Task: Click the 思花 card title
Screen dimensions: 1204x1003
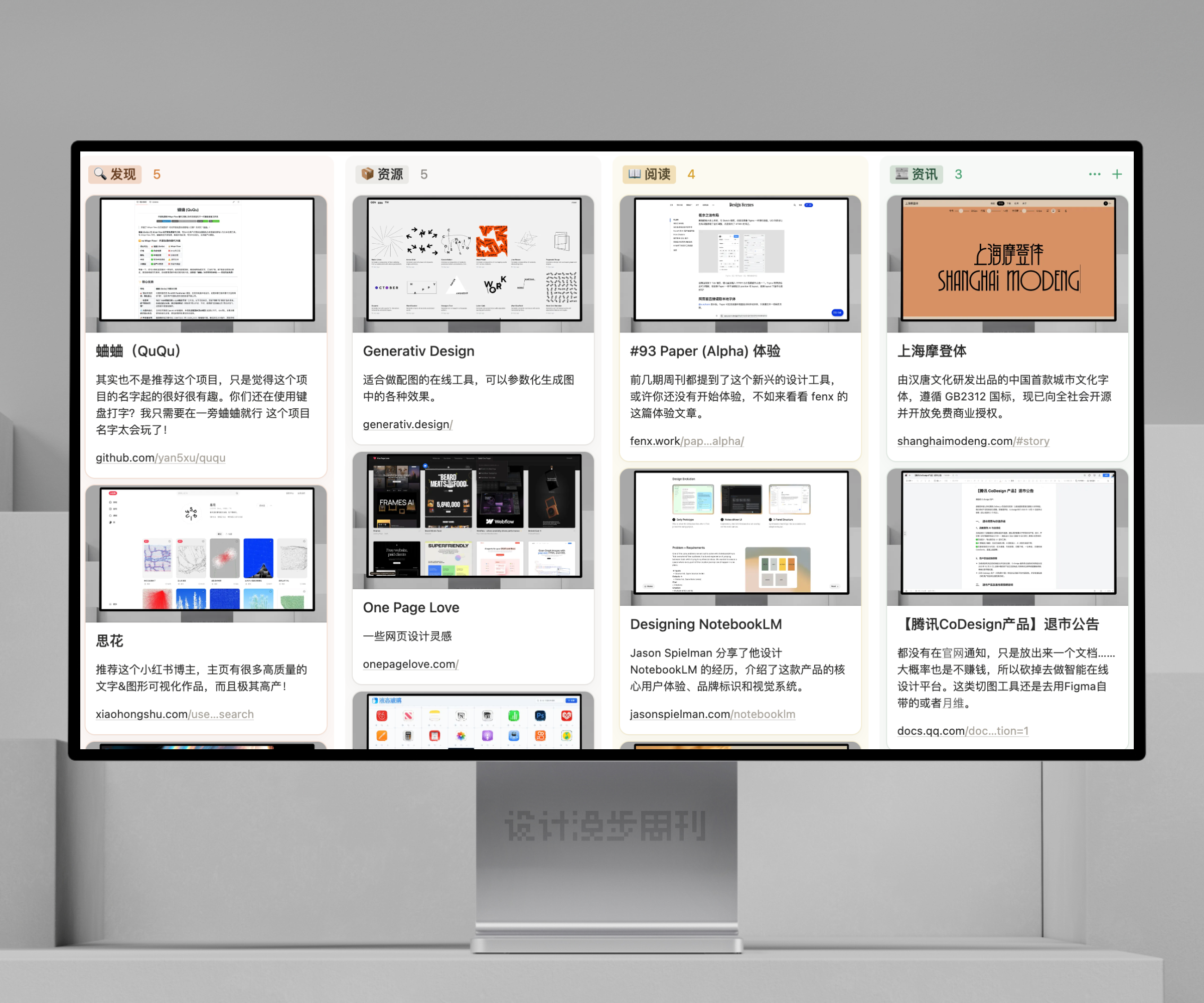Action: (109, 641)
